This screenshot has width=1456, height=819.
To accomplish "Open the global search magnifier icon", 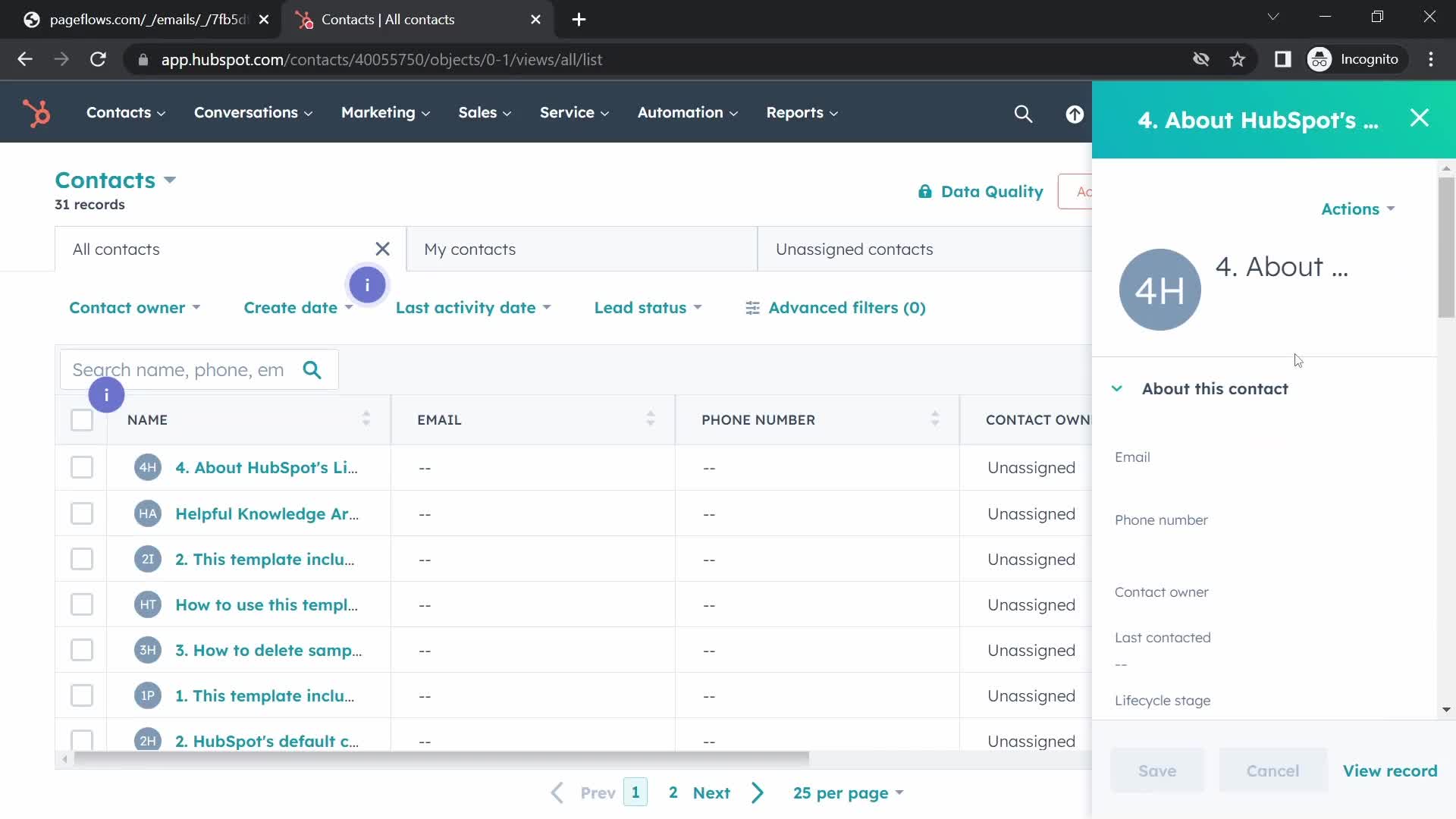I will point(1023,114).
